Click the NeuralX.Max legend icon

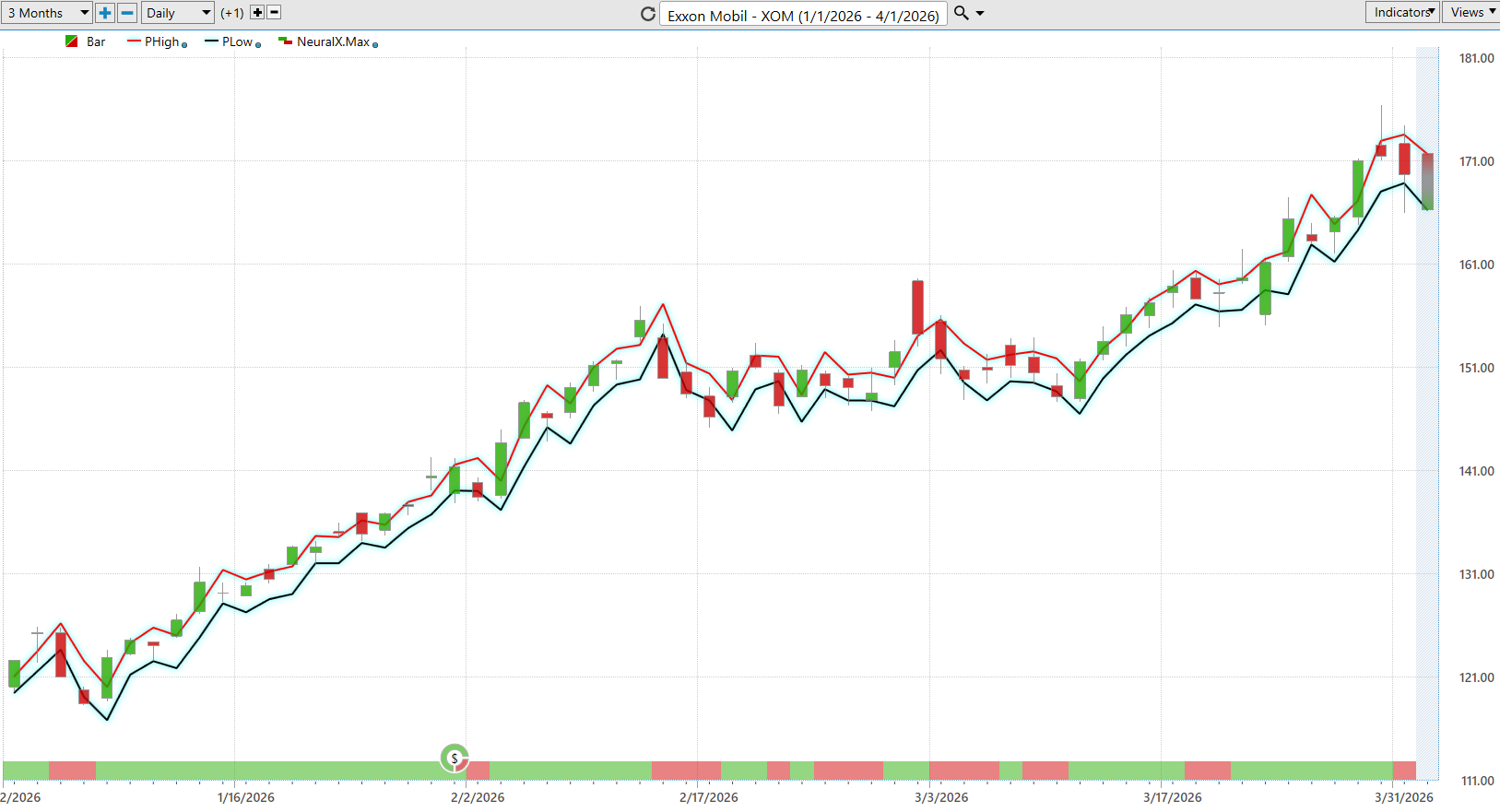click(285, 41)
